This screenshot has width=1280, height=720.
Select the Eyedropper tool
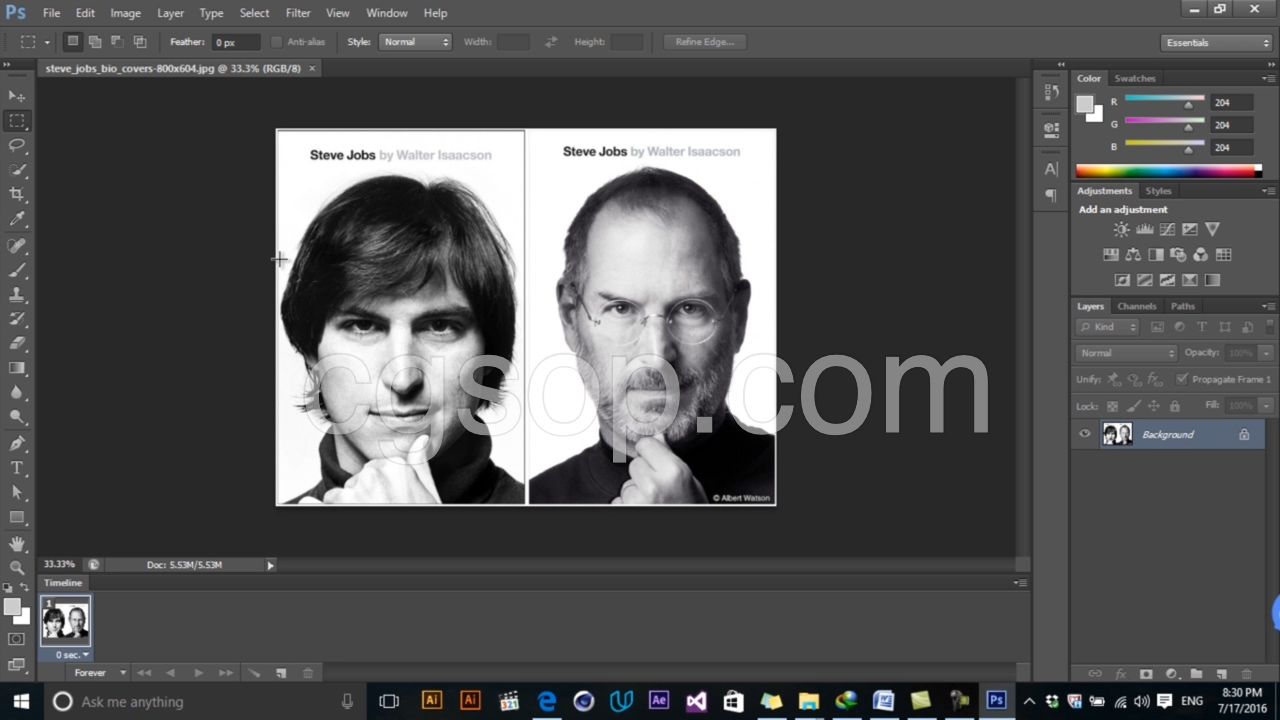click(17, 219)
